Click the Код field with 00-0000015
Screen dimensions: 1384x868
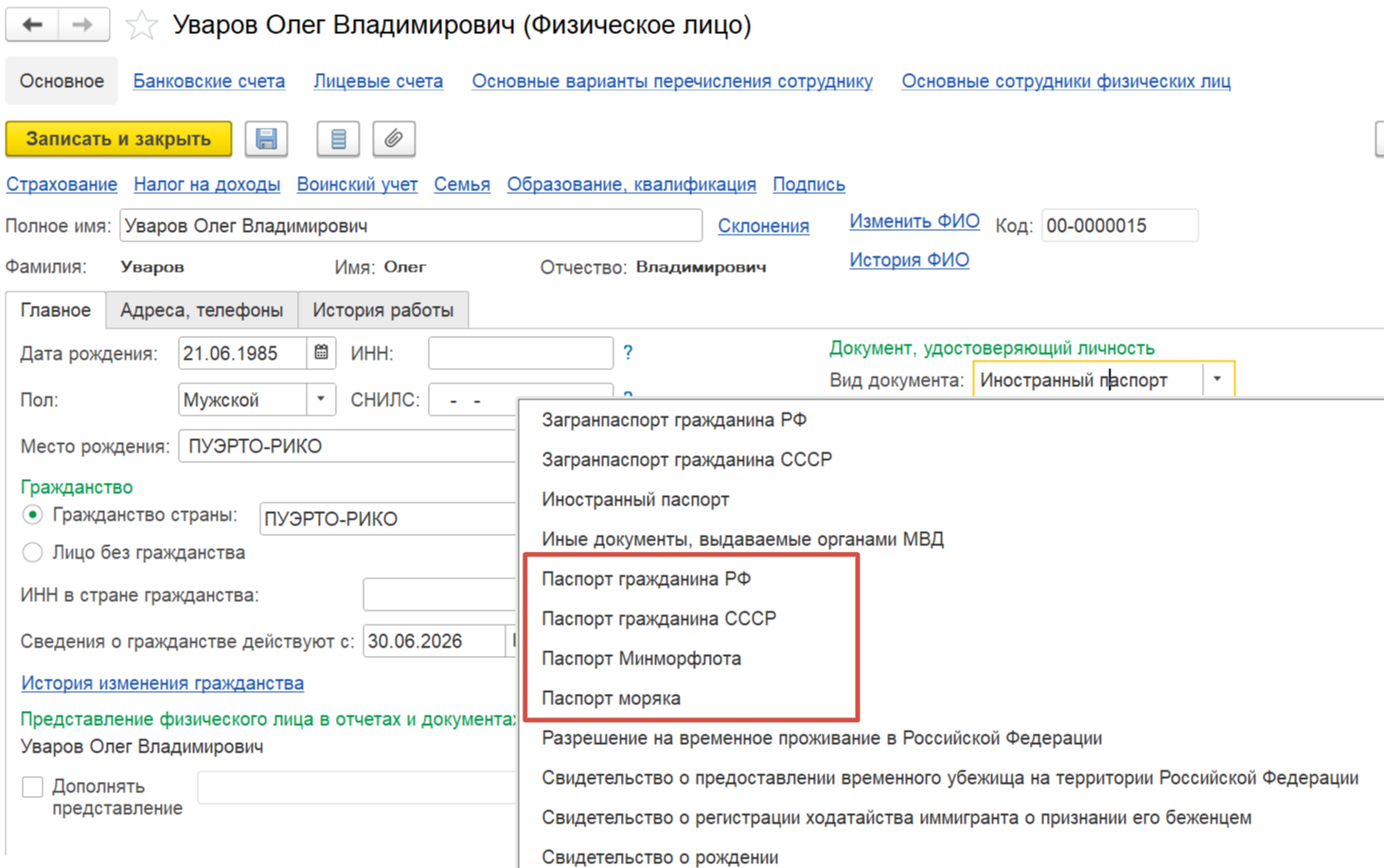point(1120,226)
